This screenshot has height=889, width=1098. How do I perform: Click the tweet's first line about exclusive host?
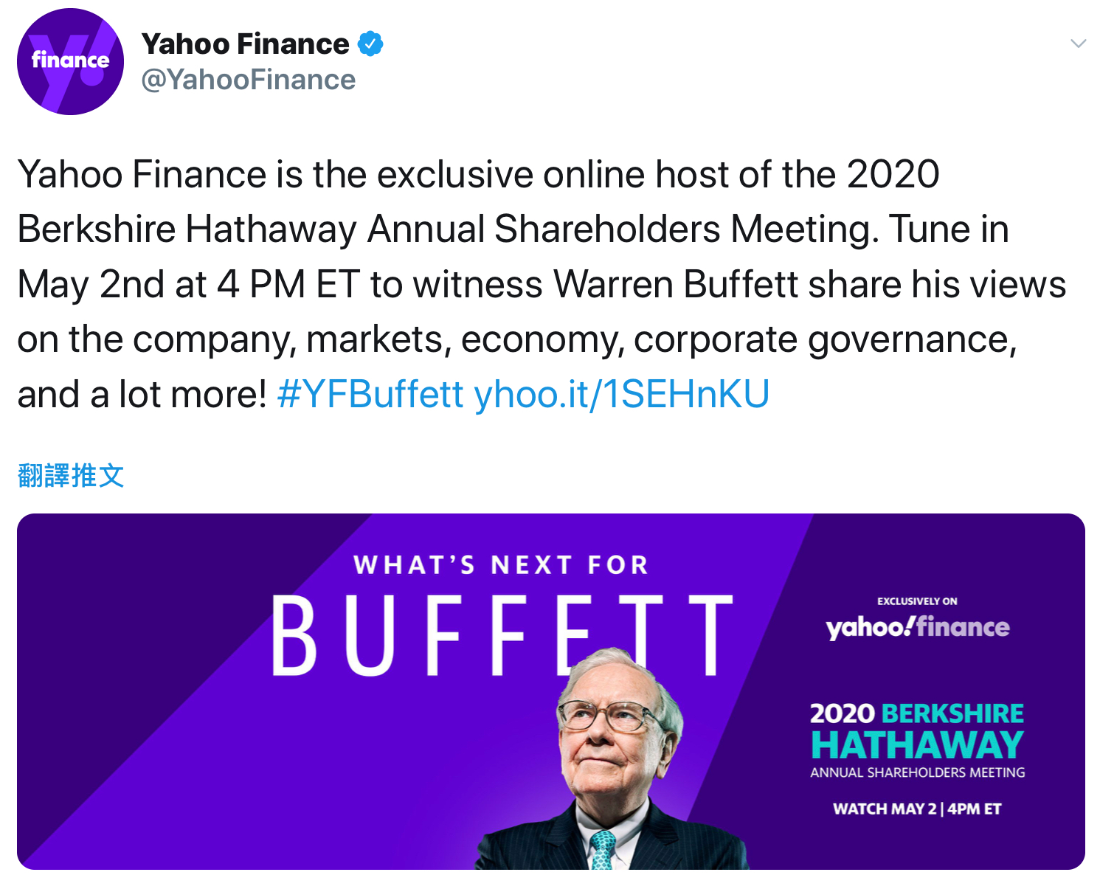click(478, 174)
